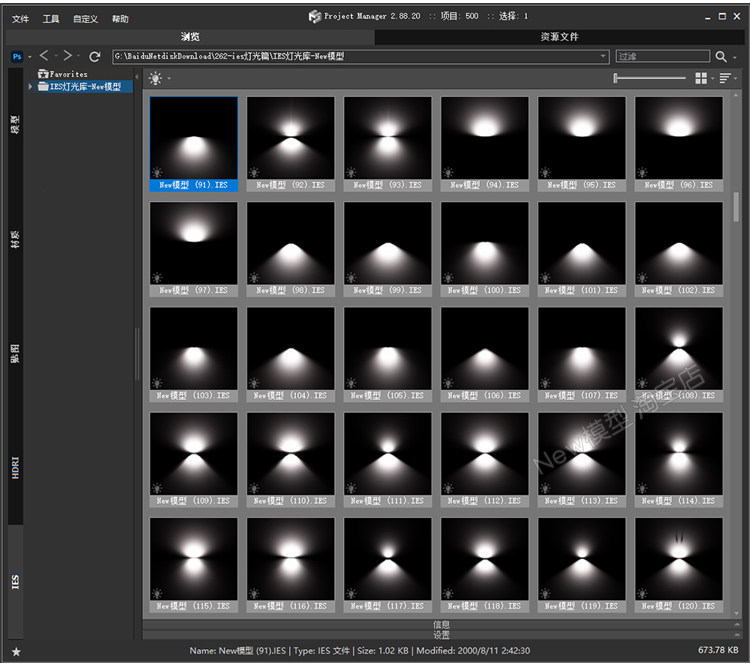Click the thumbnail size slider
Viewport: 750px width, 666px height.
650,78
